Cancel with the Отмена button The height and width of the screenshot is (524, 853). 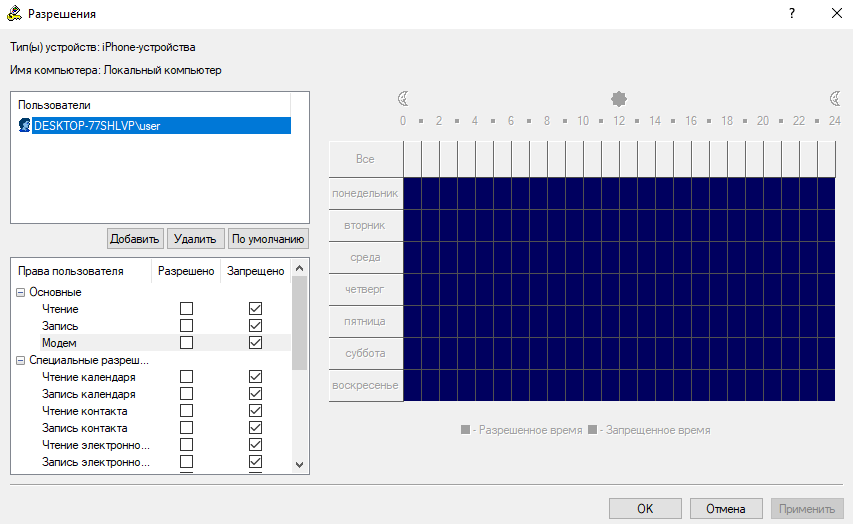[x=726, y=509]
